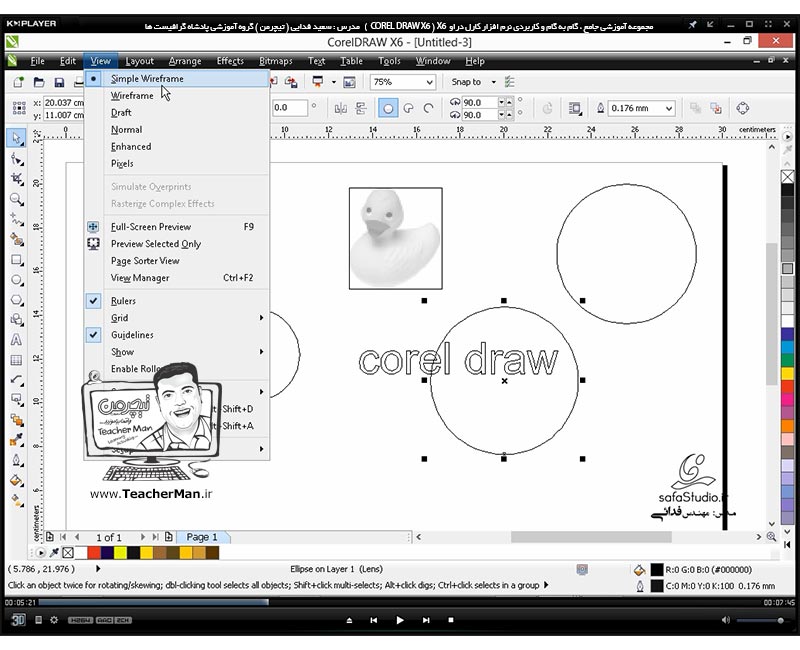Select the Ellipse tool in the toolbox
This screenshot has width=800, height=650.
16,280
